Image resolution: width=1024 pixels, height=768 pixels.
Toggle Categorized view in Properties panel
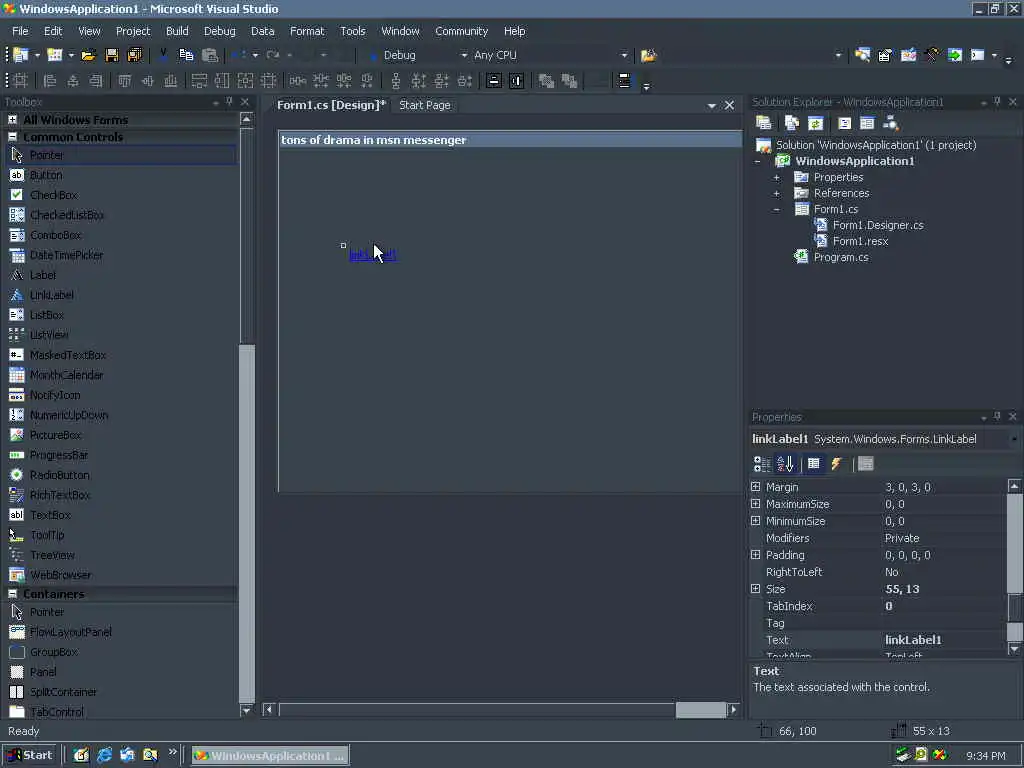coord(761,464)
